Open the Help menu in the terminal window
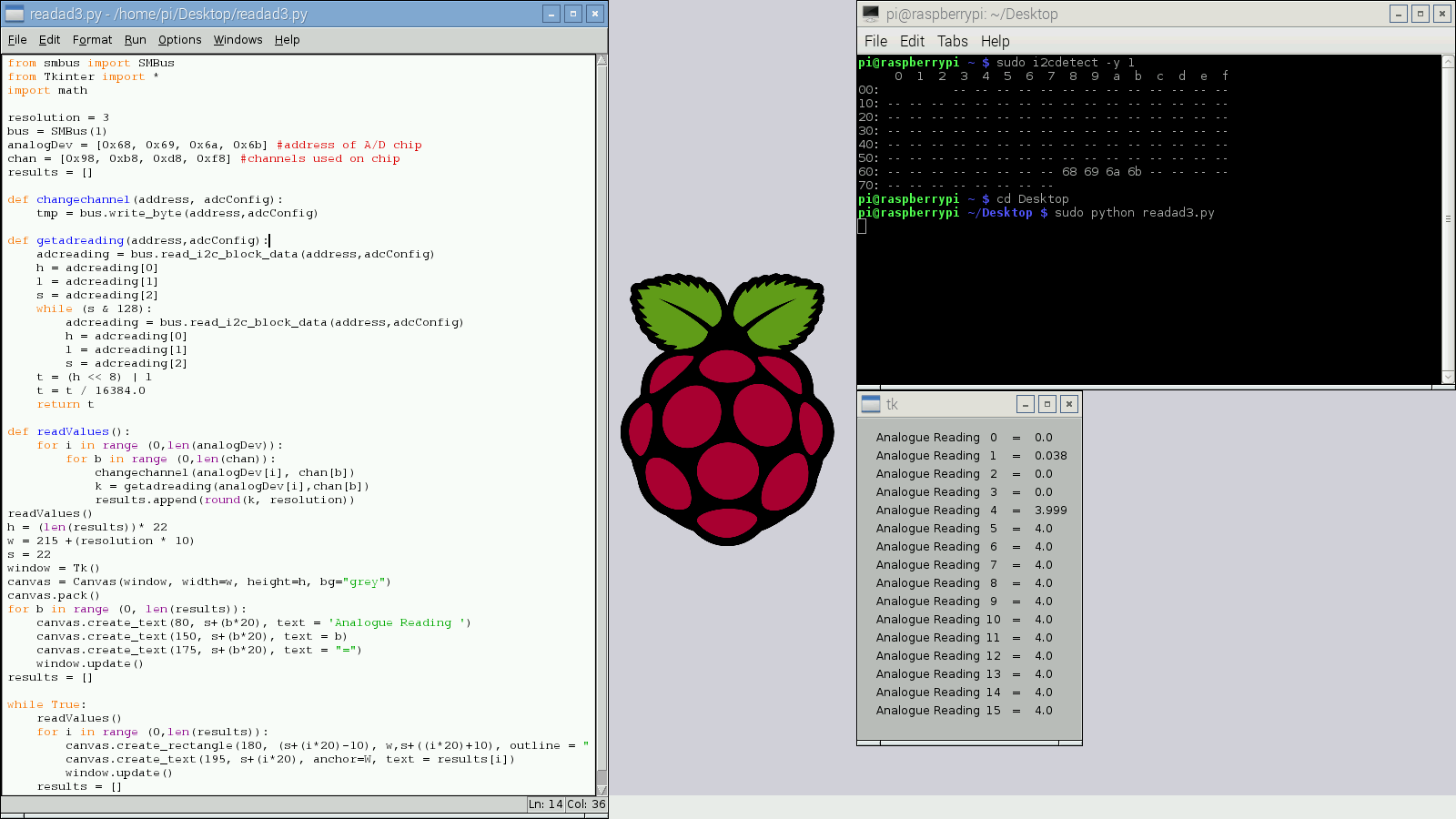 tap(995, 42)
